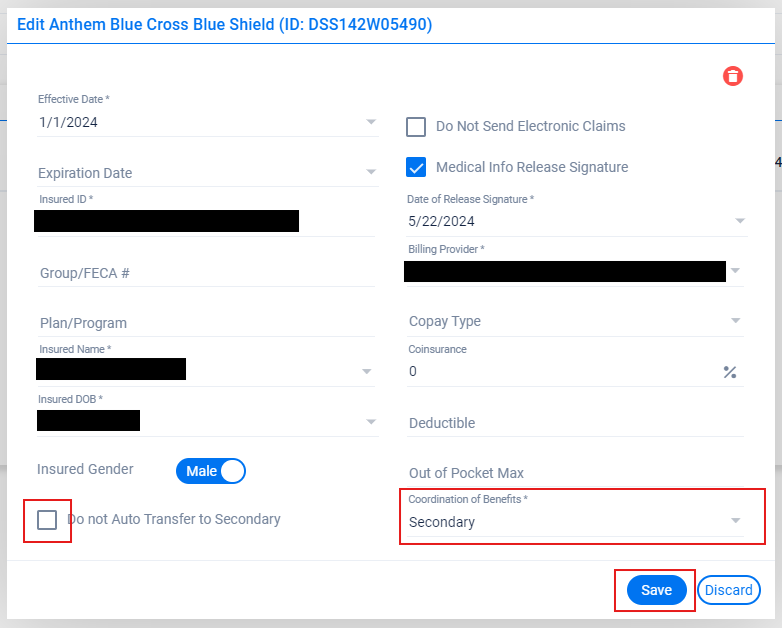Click the 1/1/2024 effective date value

click(x=68, y=122)
